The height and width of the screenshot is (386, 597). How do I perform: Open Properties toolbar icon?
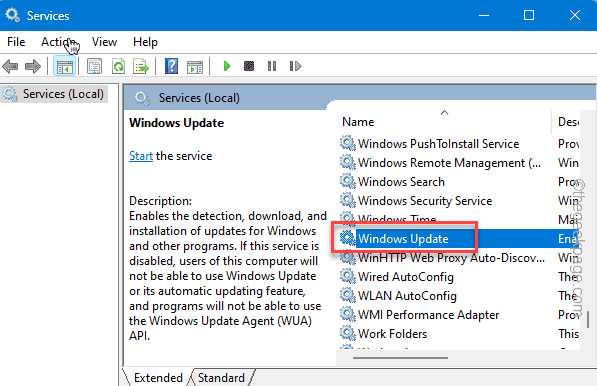click(x=94, y=67)
